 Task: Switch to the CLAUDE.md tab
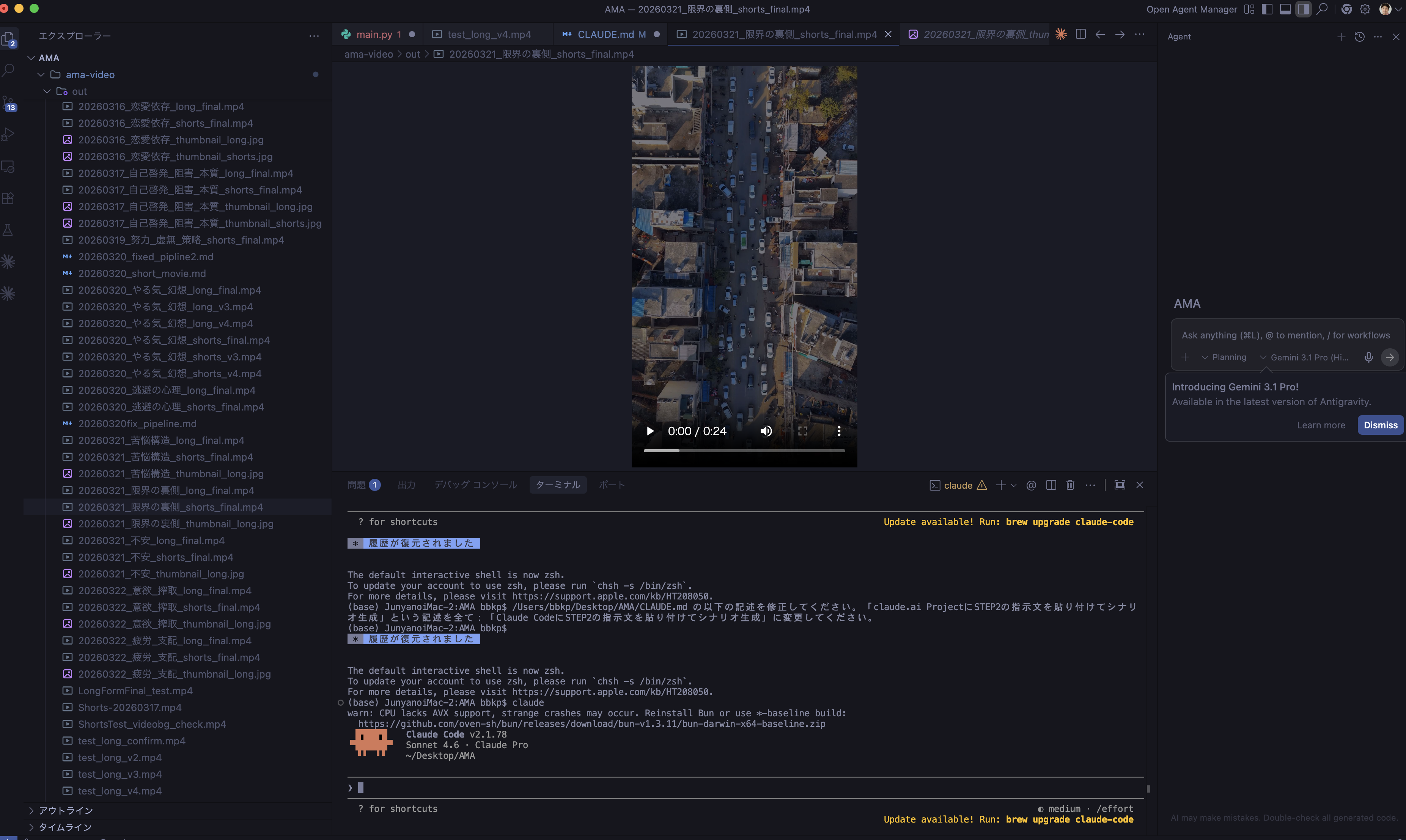[604, 35]
